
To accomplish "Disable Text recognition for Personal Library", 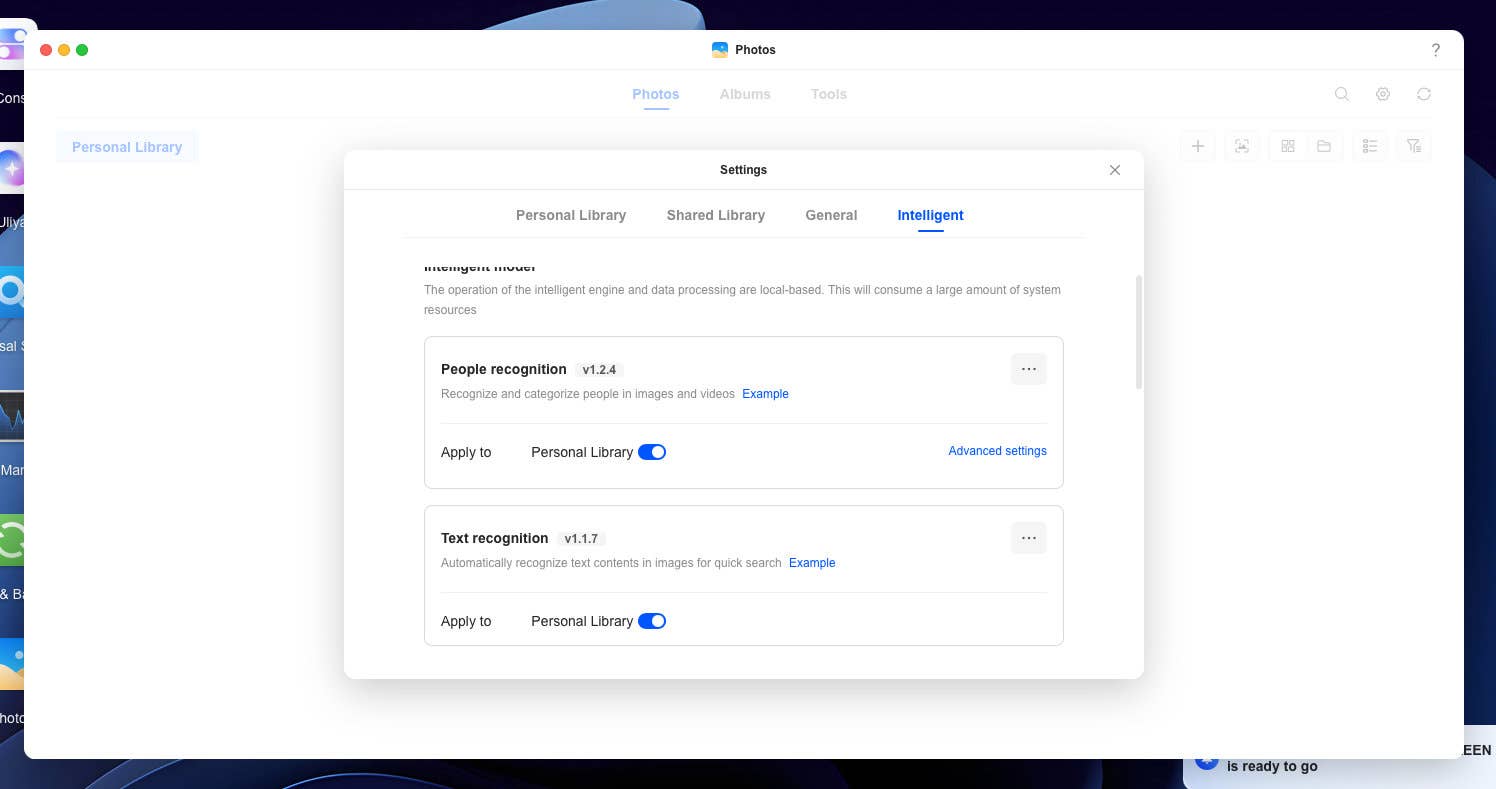I will click(x=652, y=621).
